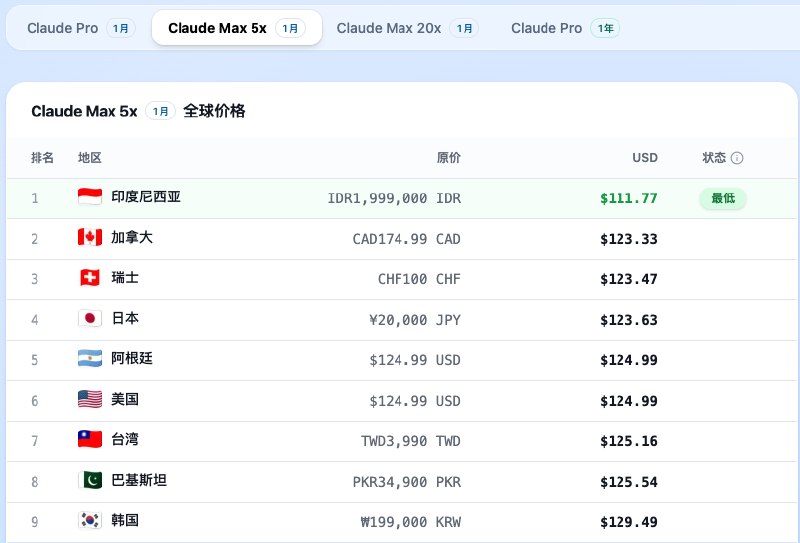The height and width of the screenshot is (543, 800).
Task: Click the CAD174.99 CAD price
Action: pos(407,239)
